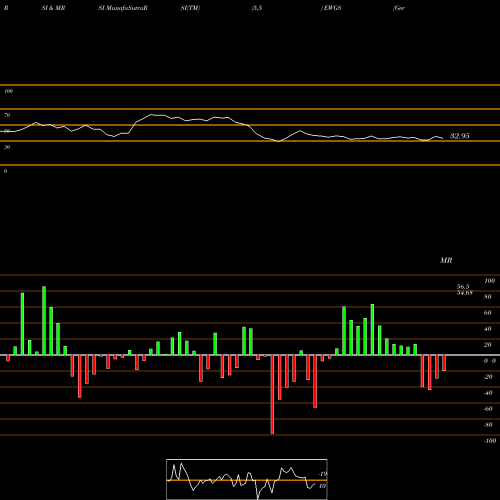
Task: Click the 10 label in mini chart
Action: coord(322,486)
